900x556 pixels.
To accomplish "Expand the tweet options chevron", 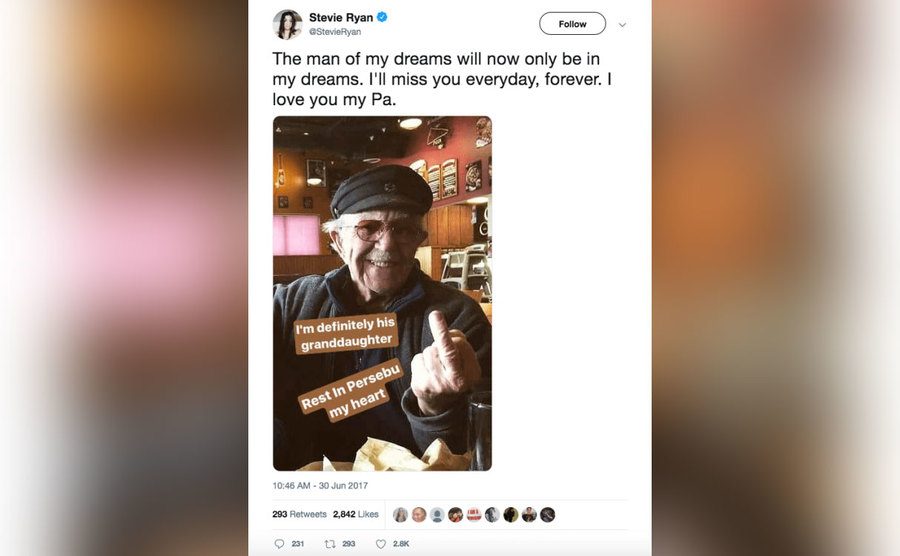I will [x=622, y=24].
